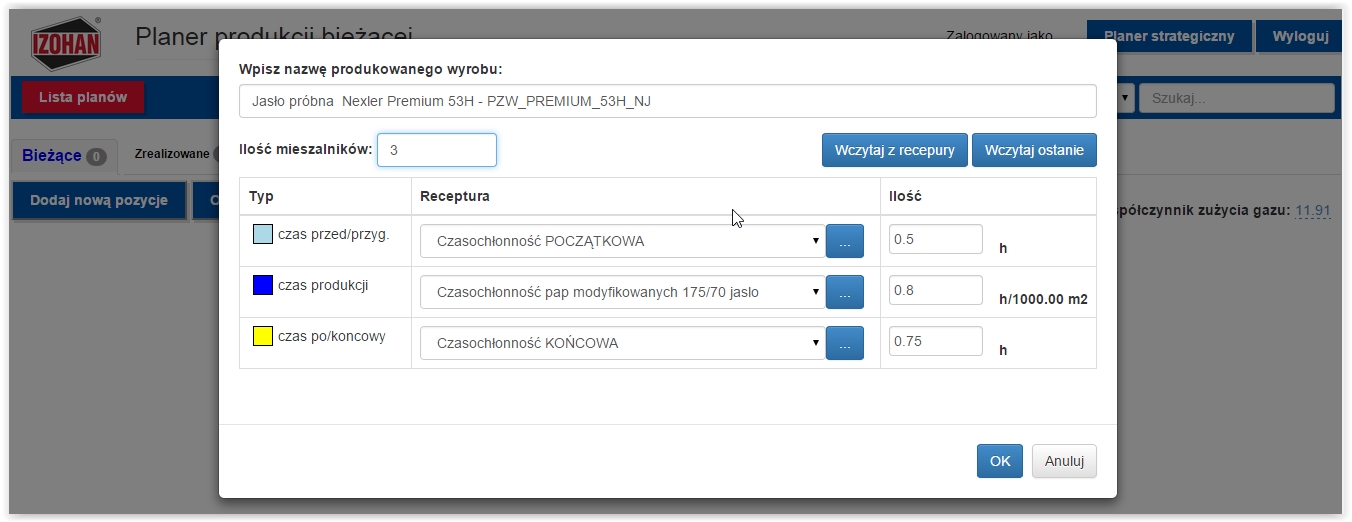Expand the Czasochłonność KOŃCOWA dropdown
This screenshot has height=522, width=1352.
tap(622, 343)
